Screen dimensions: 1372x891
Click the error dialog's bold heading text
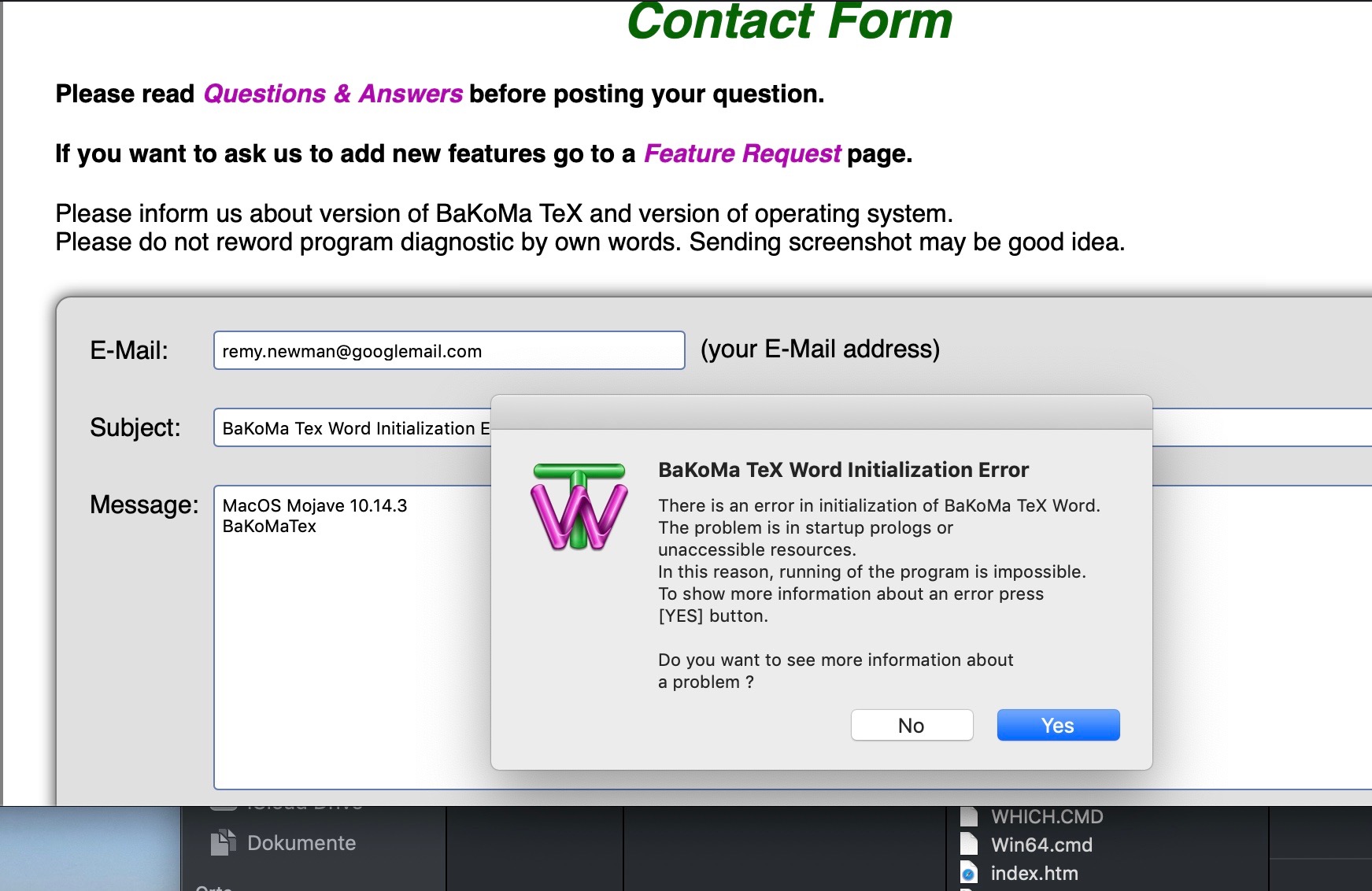tap(843, 470)
